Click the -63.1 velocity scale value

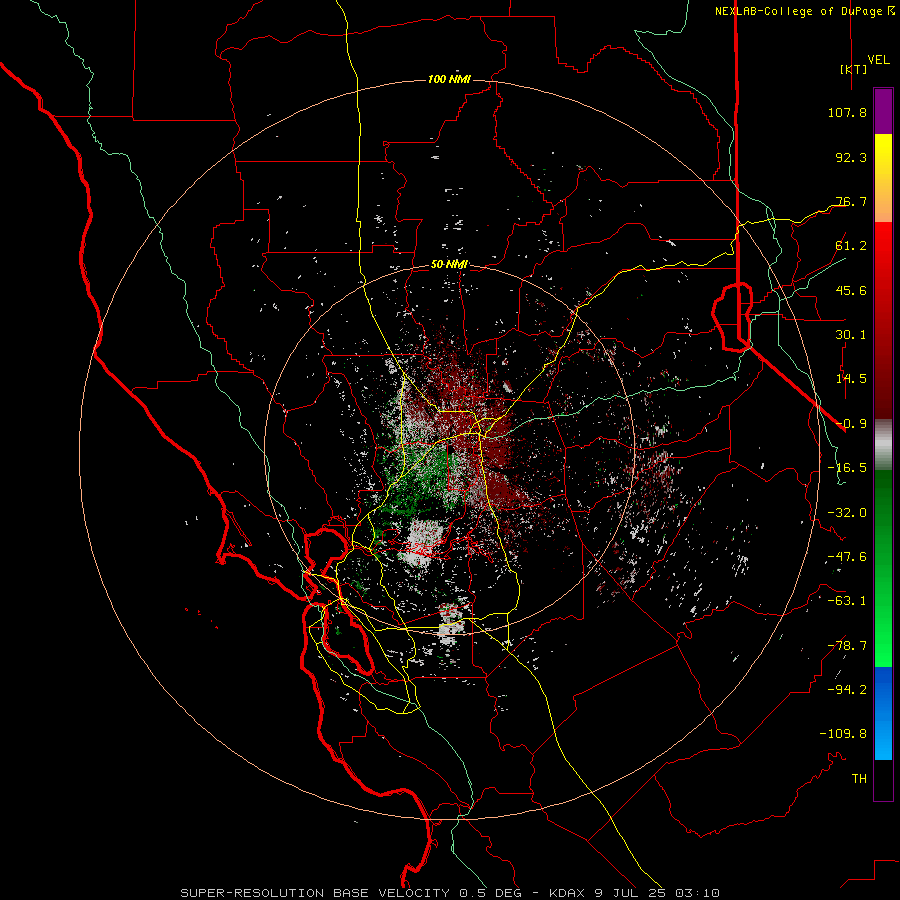tap(847, 601)
